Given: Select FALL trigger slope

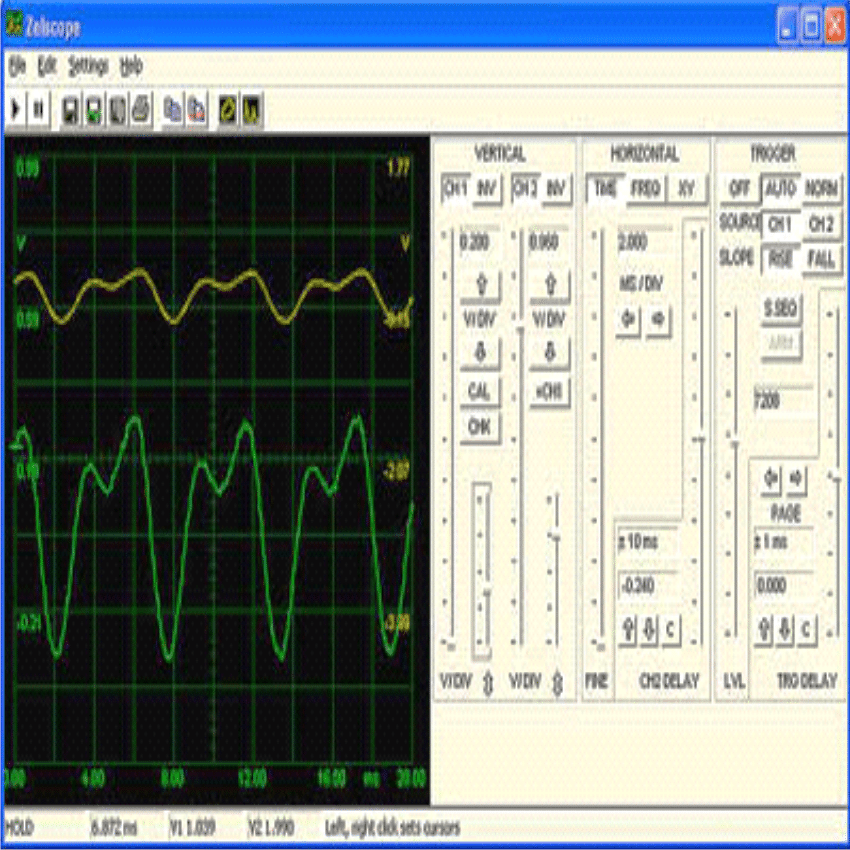Looking at the screenshot, I should (x=820, y=257).
